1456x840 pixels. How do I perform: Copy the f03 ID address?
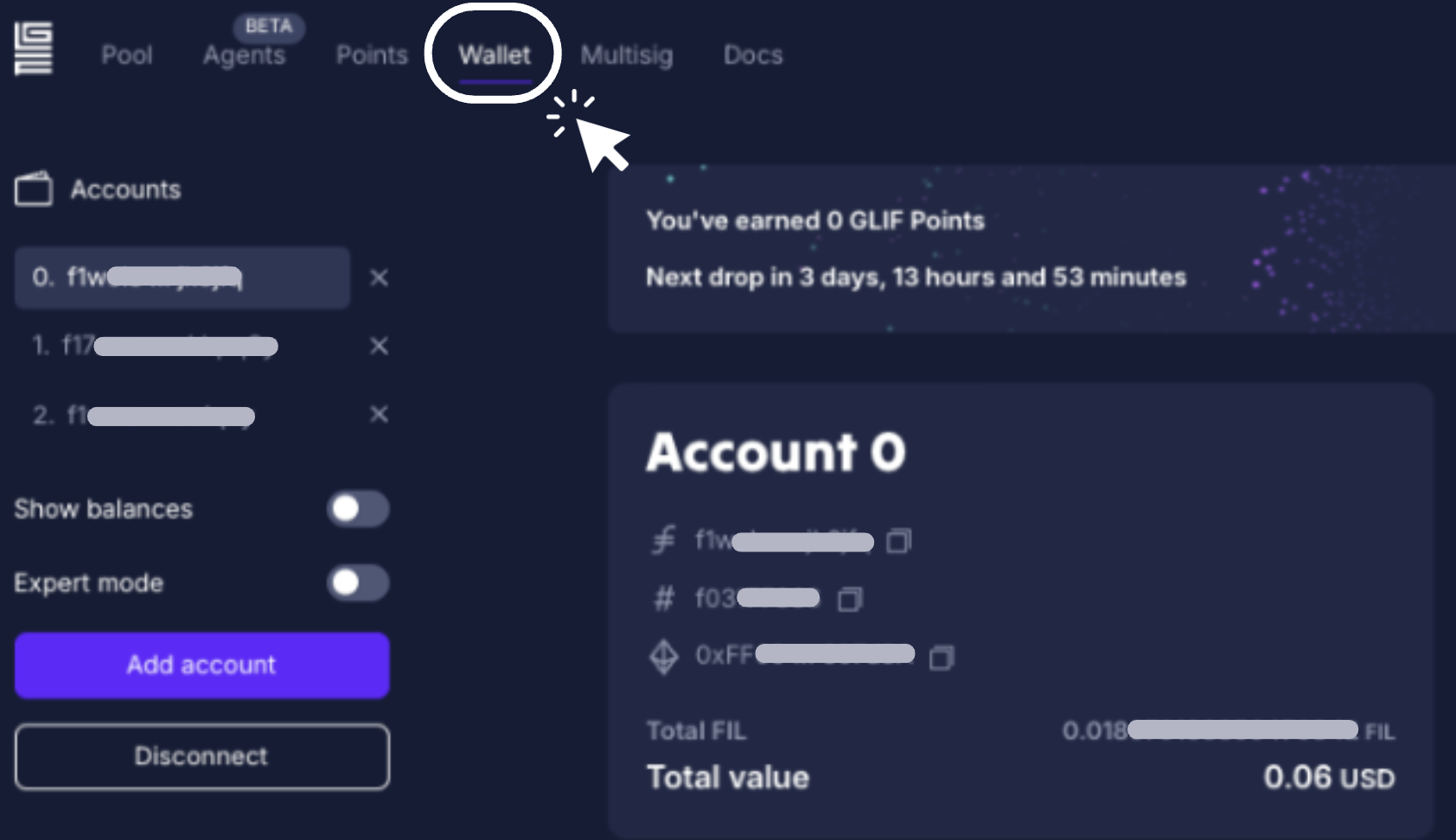coord(850,599)
